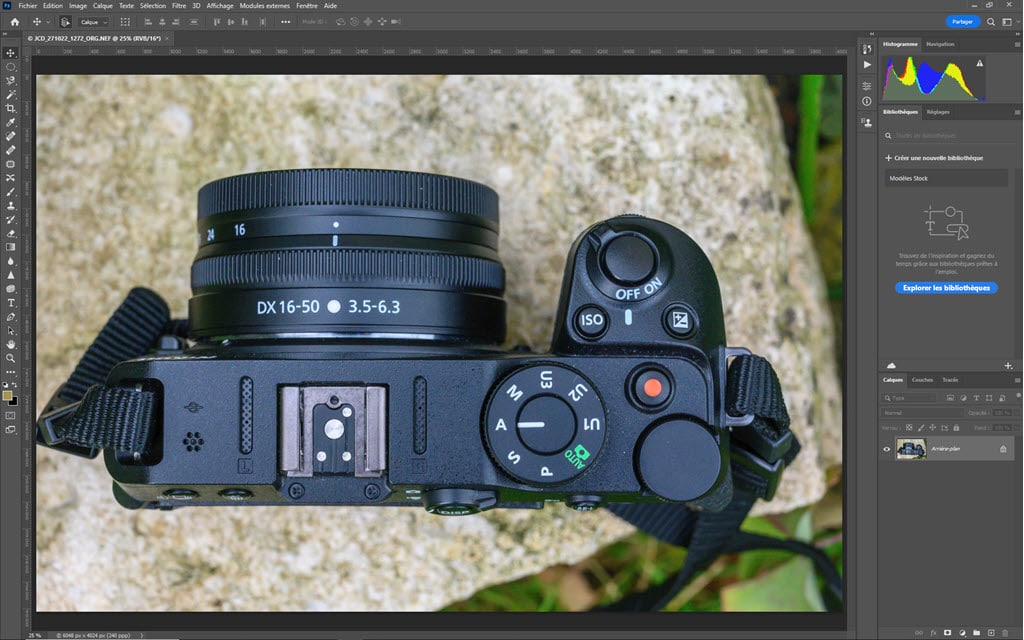The height and width of the screenshot is (640, 1024).
Task: Open the workspace switcher icon at top right
Action: click(1007, 22)
